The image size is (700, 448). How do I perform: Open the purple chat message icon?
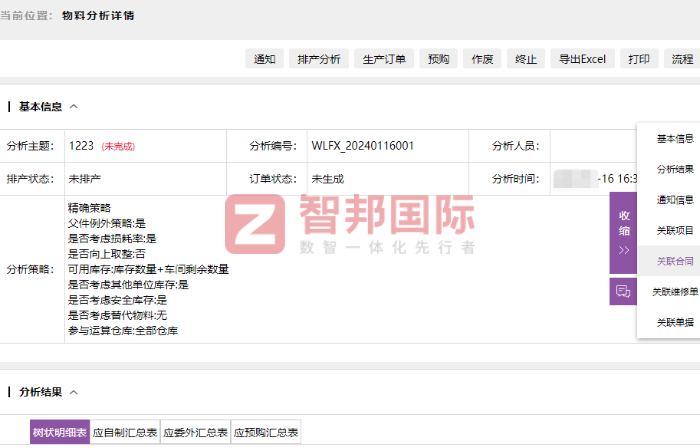(623, 291)
